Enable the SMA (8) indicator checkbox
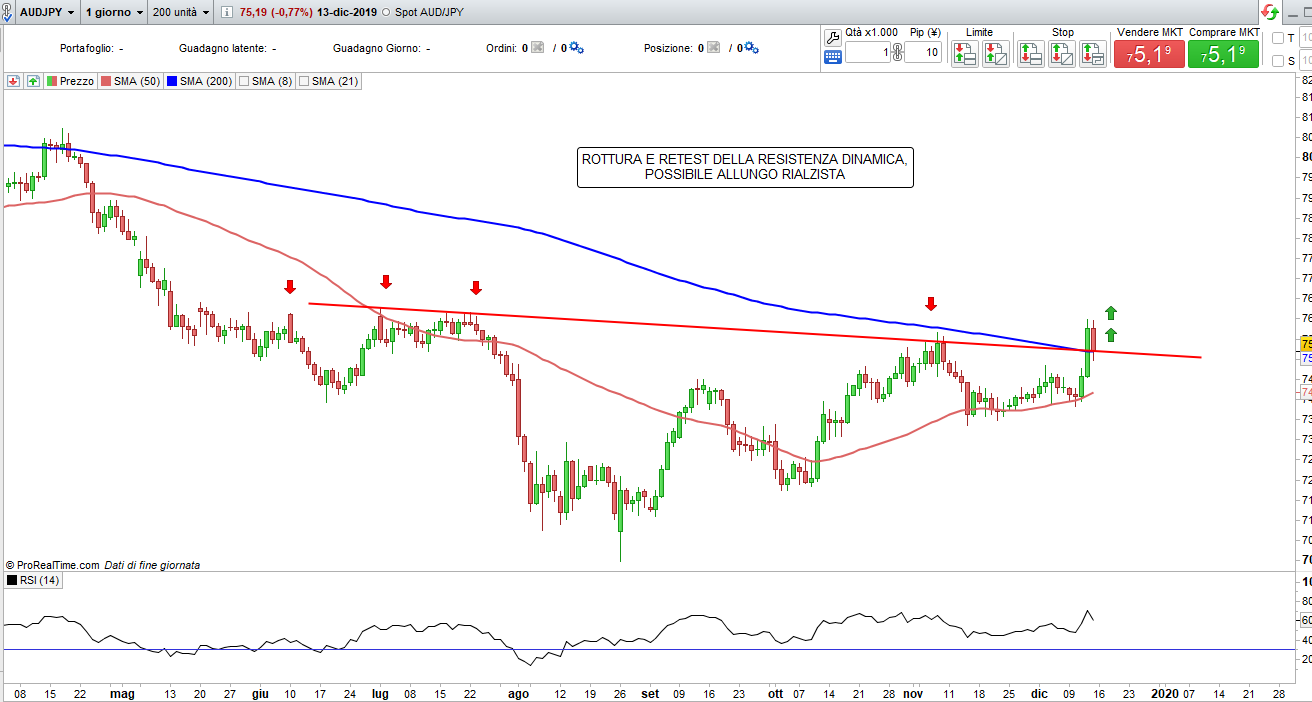Image resolution: width=1312 pixels, height=702 pixels. (x=243, y=81)
